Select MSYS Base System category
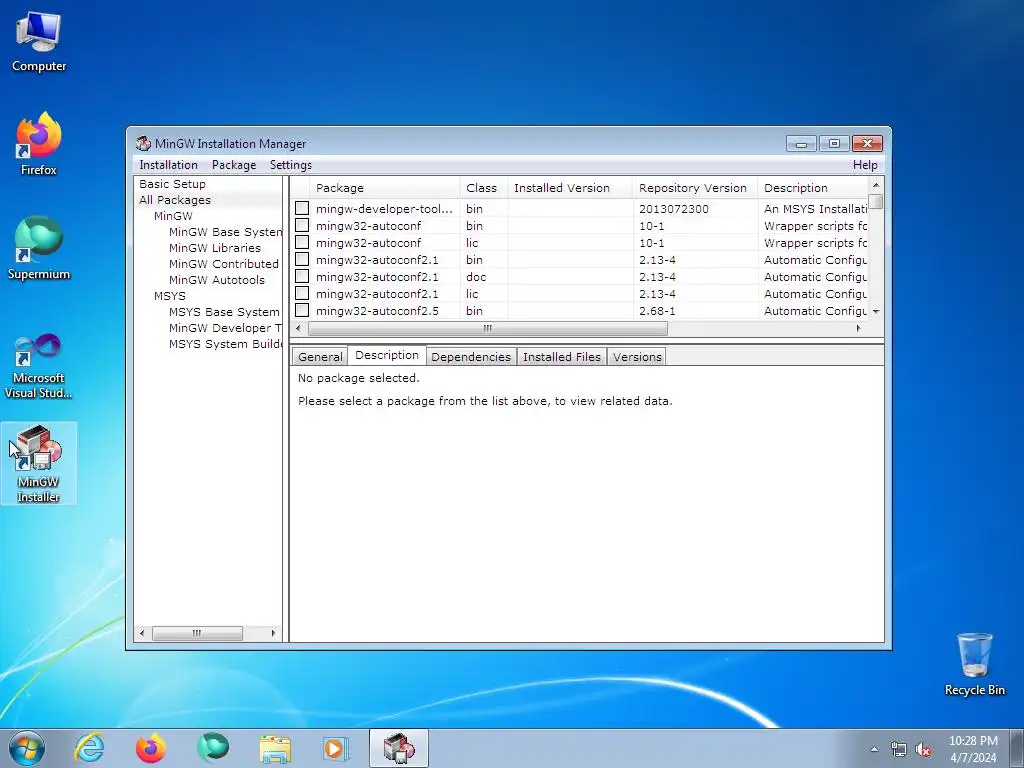Screen dimensions: 1024x768 point(224,312)
